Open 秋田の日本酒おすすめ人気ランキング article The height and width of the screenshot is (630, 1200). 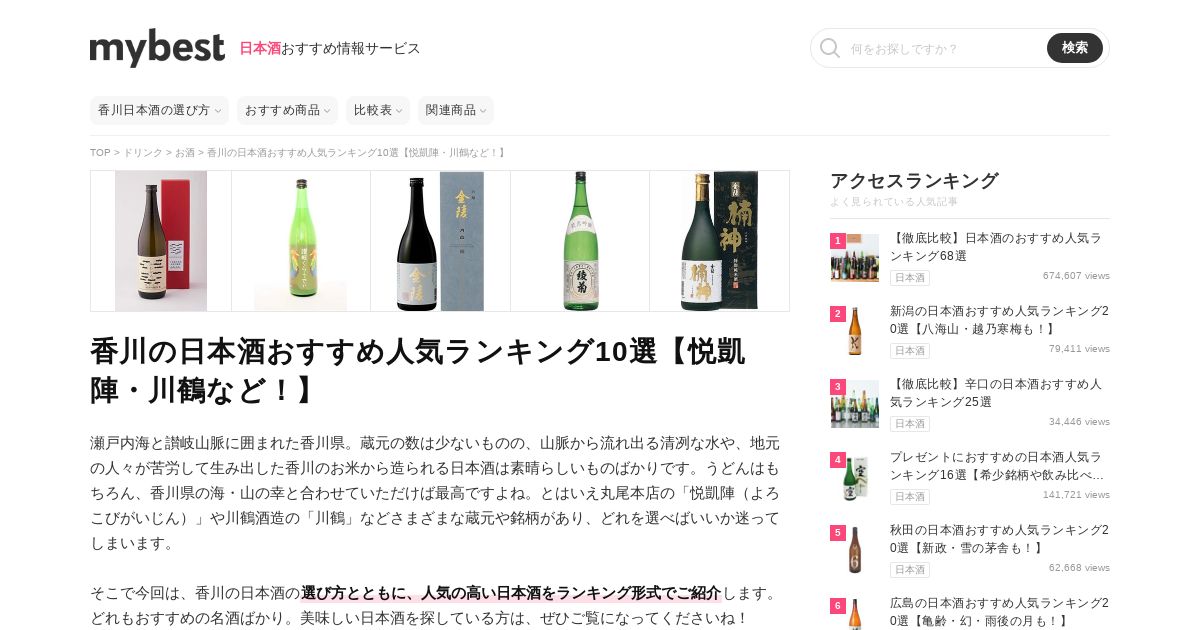coord(999,539)
